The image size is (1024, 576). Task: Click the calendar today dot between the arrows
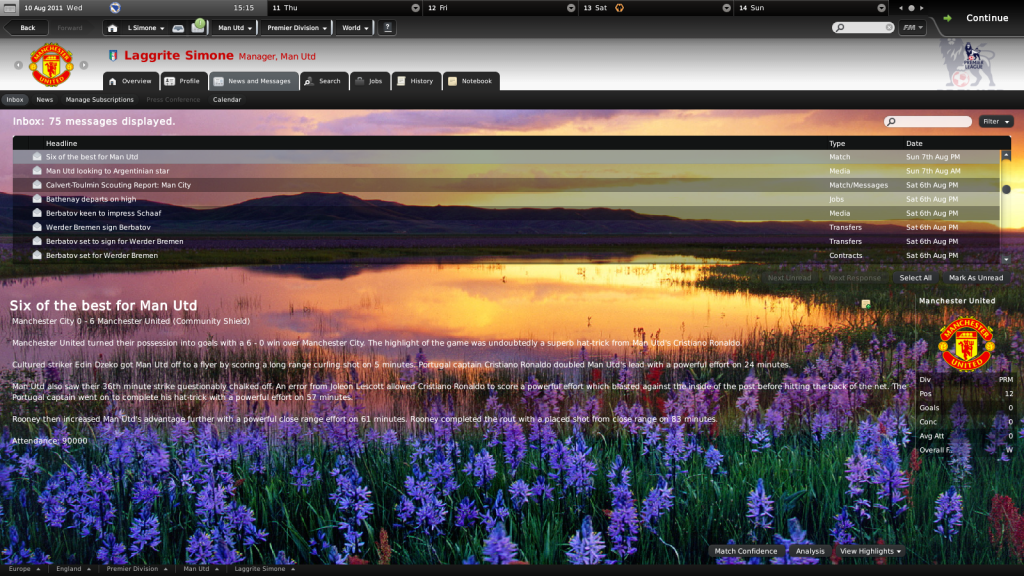pos(911,8)
